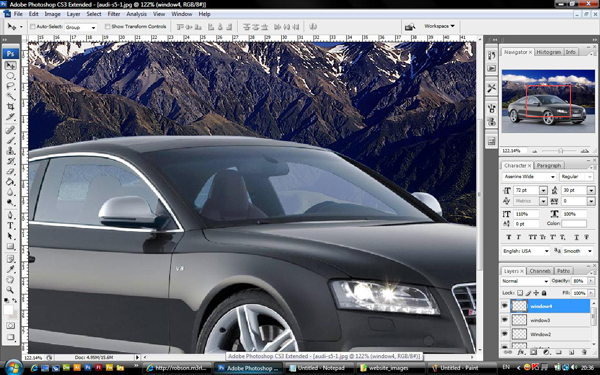Select the History Brush tool
The width and height of the screenshot is (600, 375).
pos(10,161)
